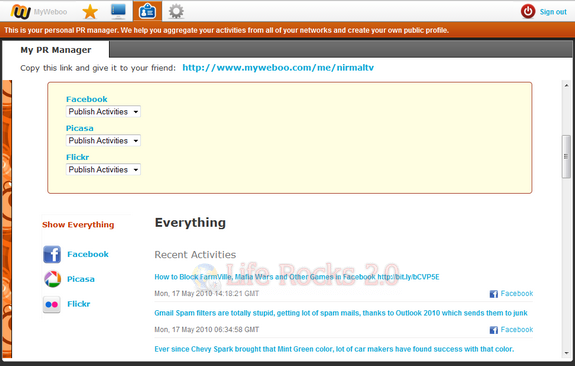Image resolution: width=575 pixels, height=366 pixels.
Task: Click the red power sign-out icon
Action: [528, 12]
